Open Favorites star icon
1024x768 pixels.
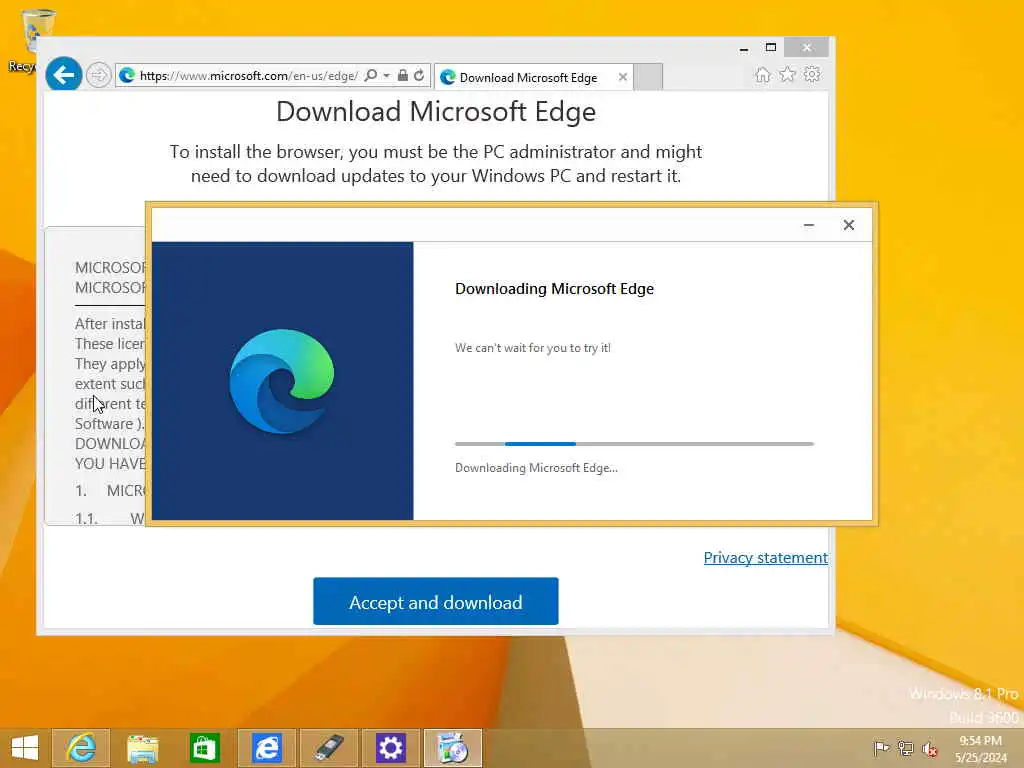click(x=788, y=74)
